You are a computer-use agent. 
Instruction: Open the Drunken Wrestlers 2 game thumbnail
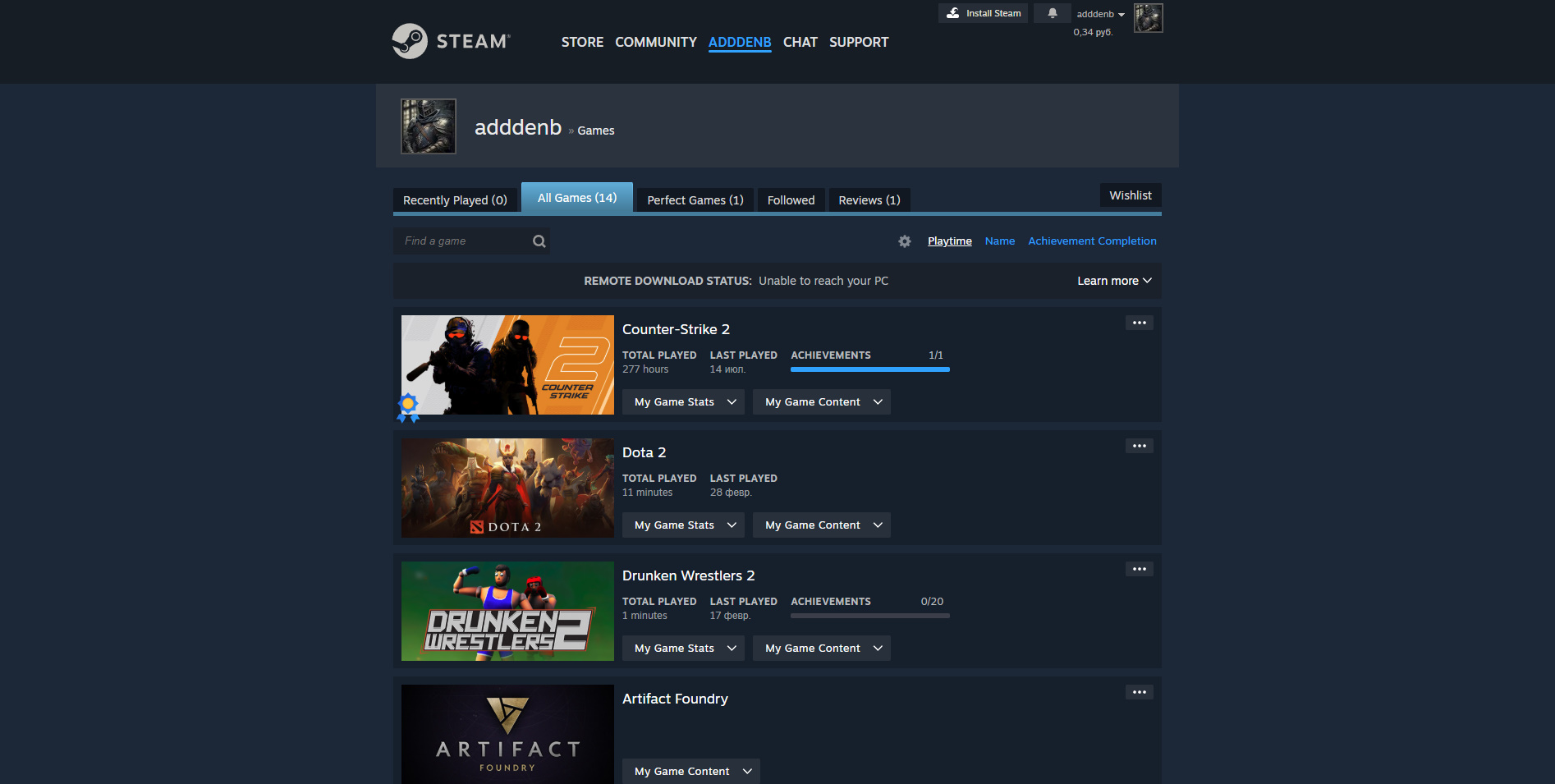(x=507, y=611)
